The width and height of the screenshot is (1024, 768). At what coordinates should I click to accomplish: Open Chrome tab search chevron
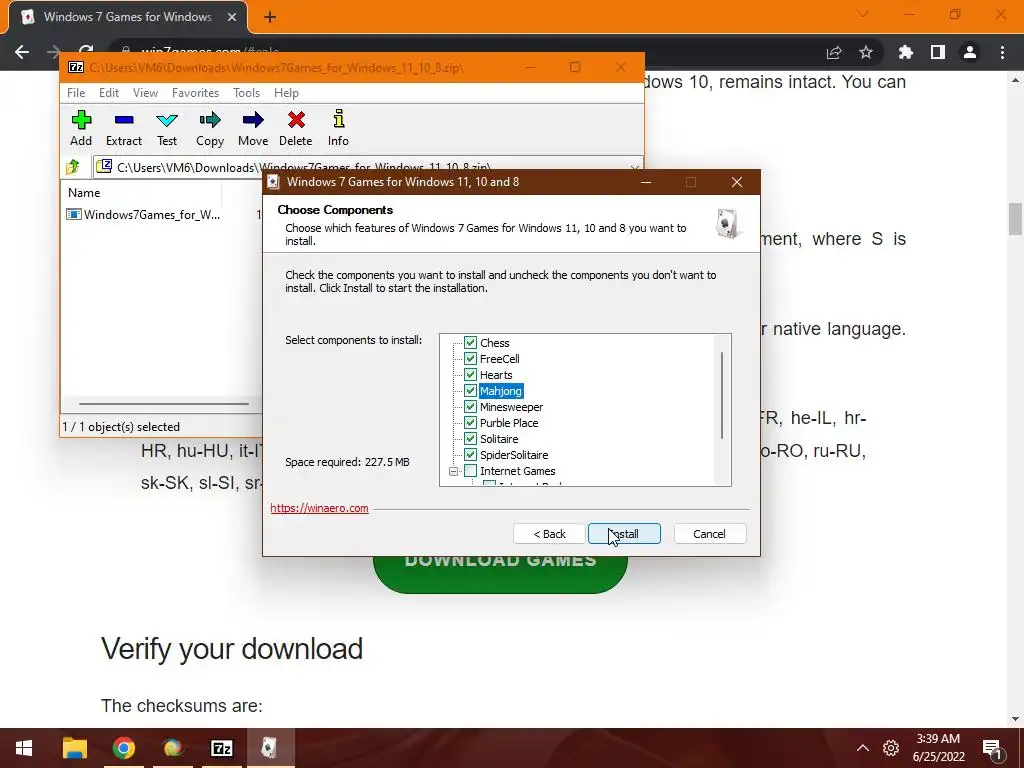(x=863, y=14)
